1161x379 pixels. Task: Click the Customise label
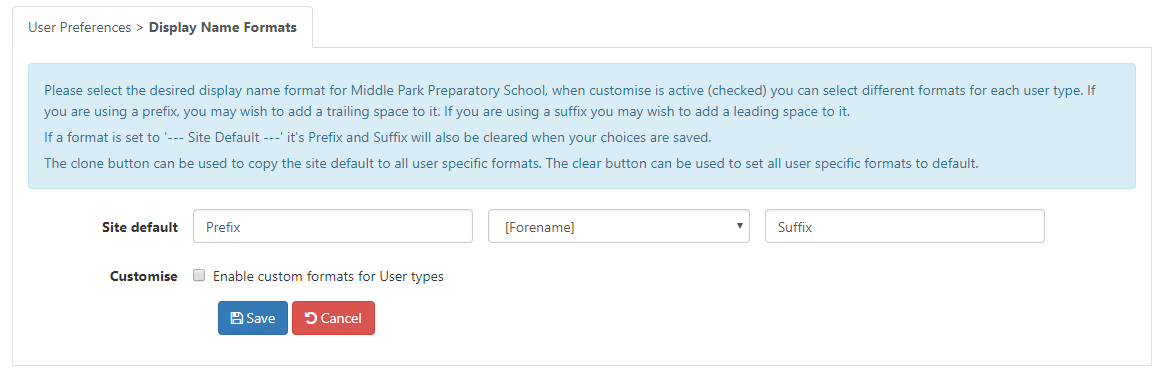pyautogui.click(x=144, y=276)
